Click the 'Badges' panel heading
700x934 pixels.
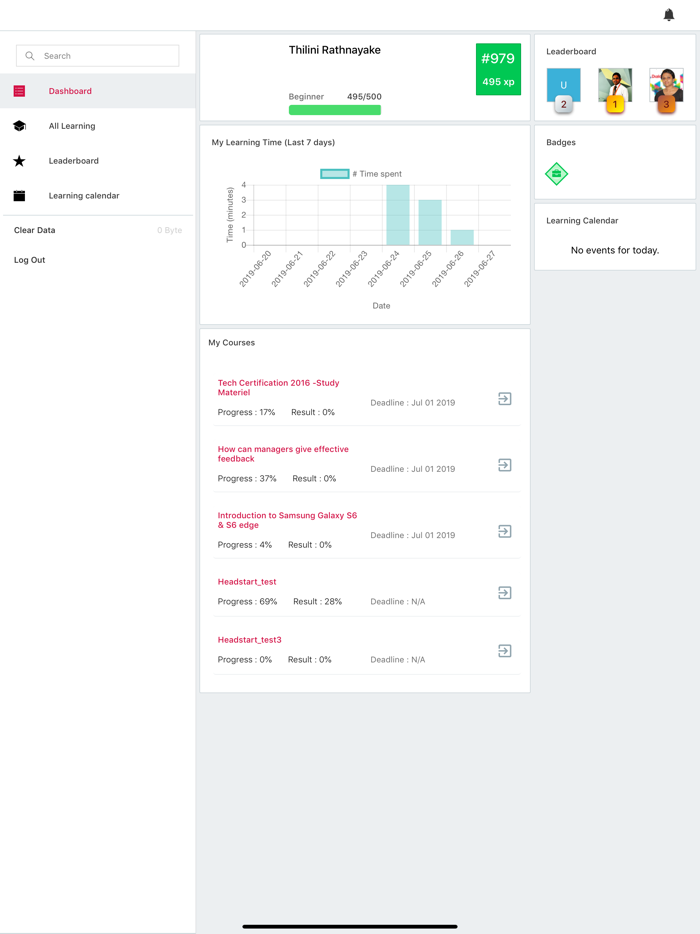click(x=561, y=142)
